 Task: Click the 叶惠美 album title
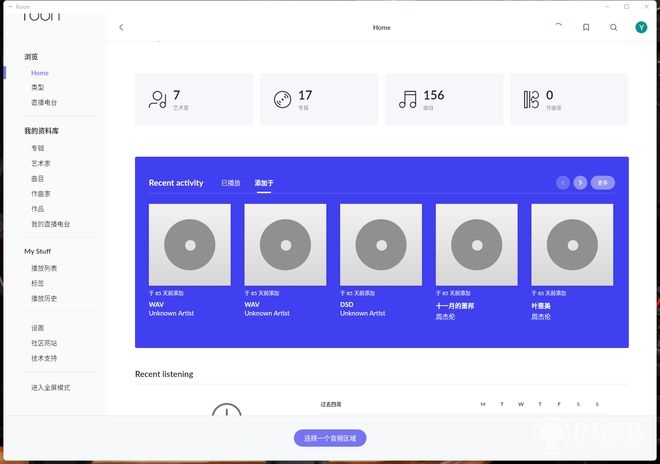pos(541,306)
